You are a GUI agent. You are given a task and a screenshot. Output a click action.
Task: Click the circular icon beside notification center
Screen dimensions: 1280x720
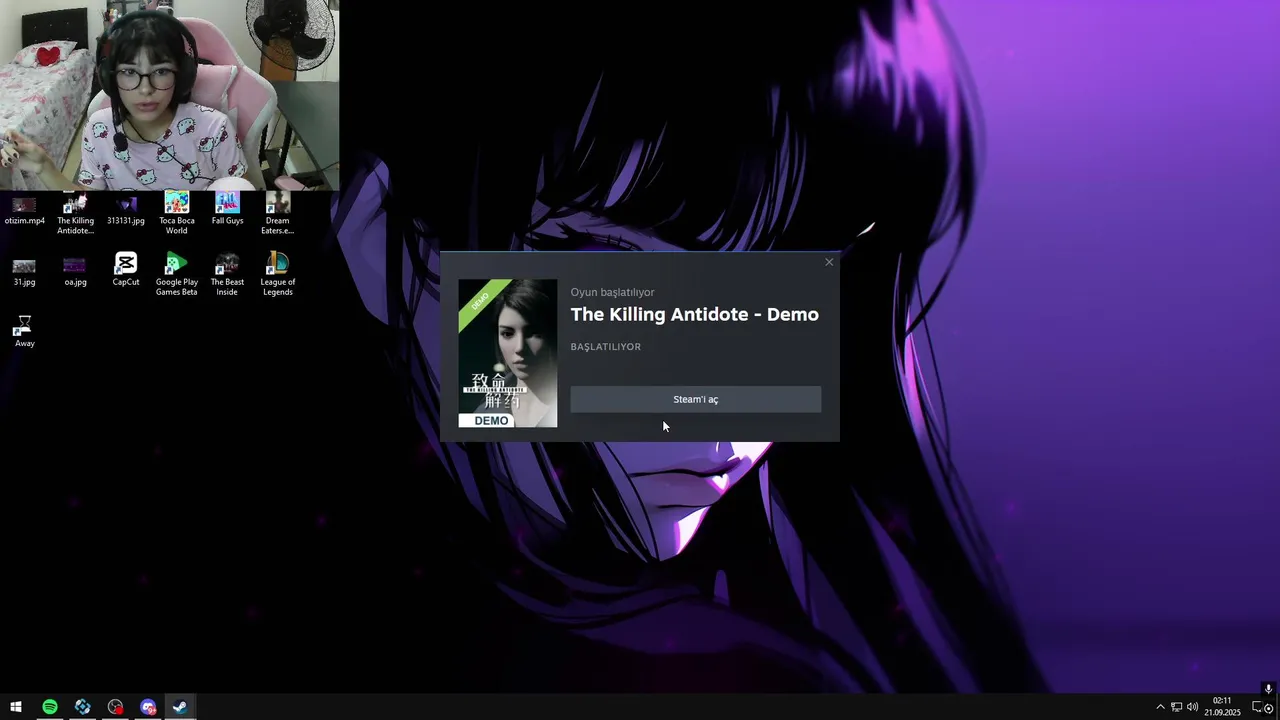pos(1268,709)
